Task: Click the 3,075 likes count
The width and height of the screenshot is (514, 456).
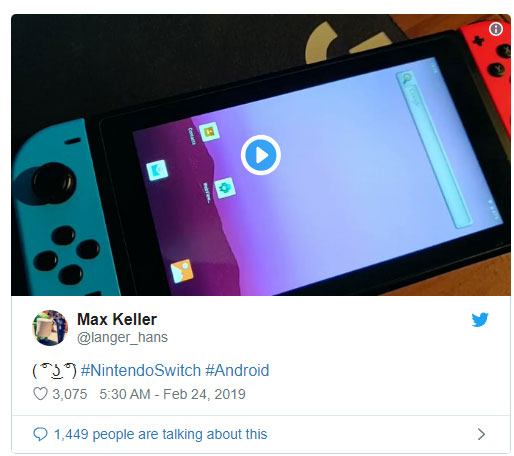Action: click(x=70, y=394)
